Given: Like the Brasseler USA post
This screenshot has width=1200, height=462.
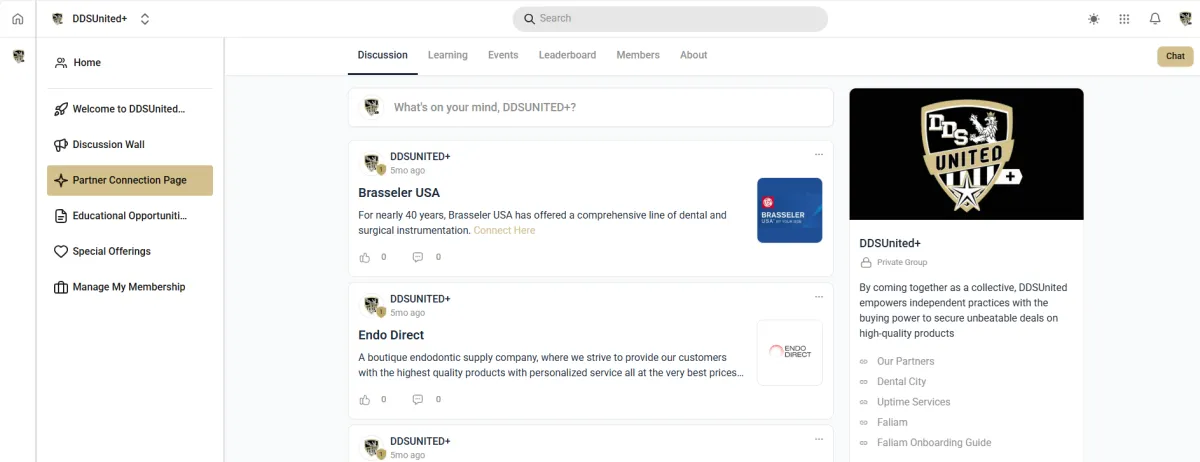Looking at the screenshot, I should 365,257.
